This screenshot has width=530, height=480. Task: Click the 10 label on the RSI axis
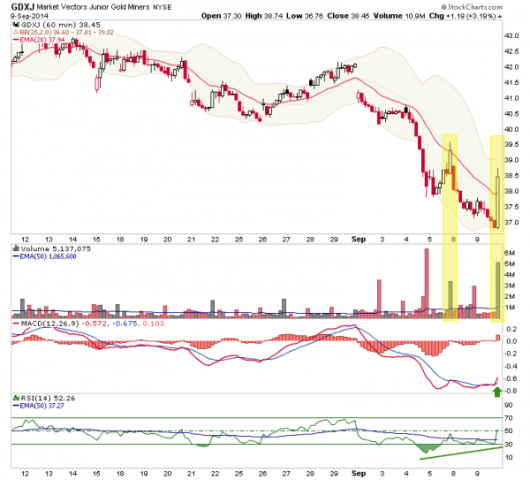[x=509, y=457]
